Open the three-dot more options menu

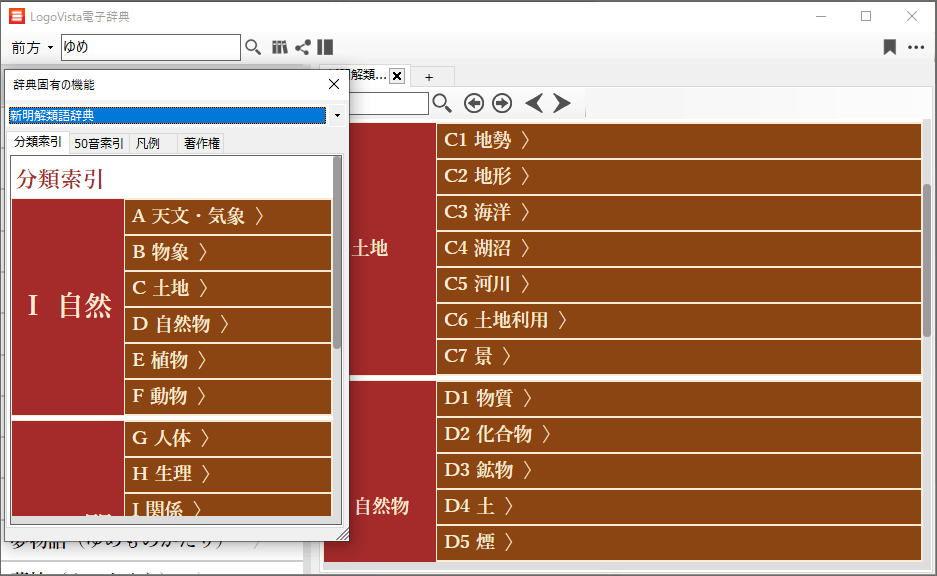[916, 47]
